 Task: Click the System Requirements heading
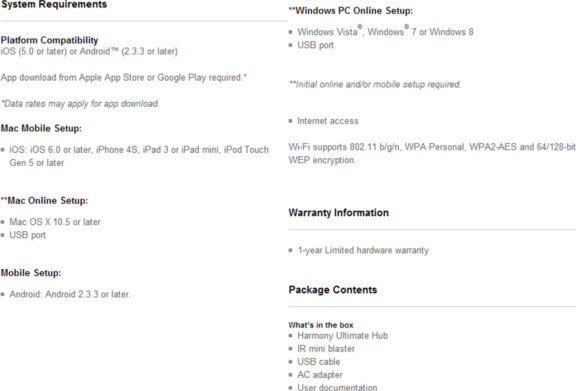(x=54, y=5)
